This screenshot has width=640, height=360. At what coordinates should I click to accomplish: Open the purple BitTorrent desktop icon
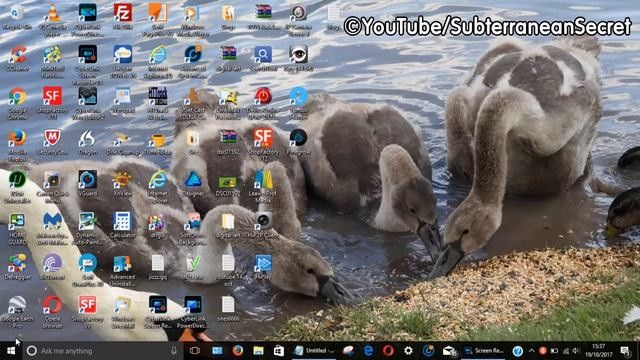coord(52,266)
